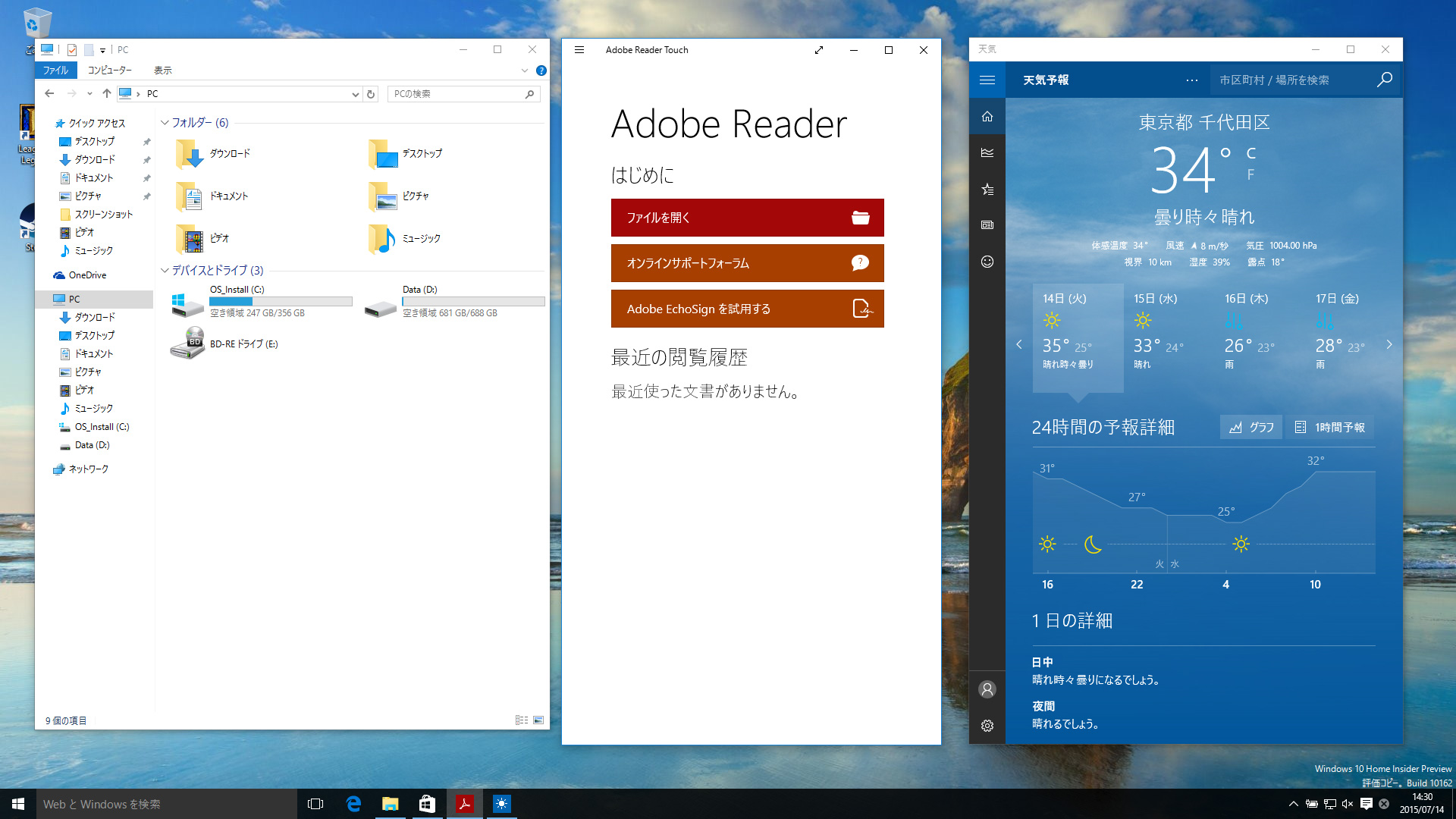
Task: Launch Microsoft Edge from taskbar
Action: 353,804
